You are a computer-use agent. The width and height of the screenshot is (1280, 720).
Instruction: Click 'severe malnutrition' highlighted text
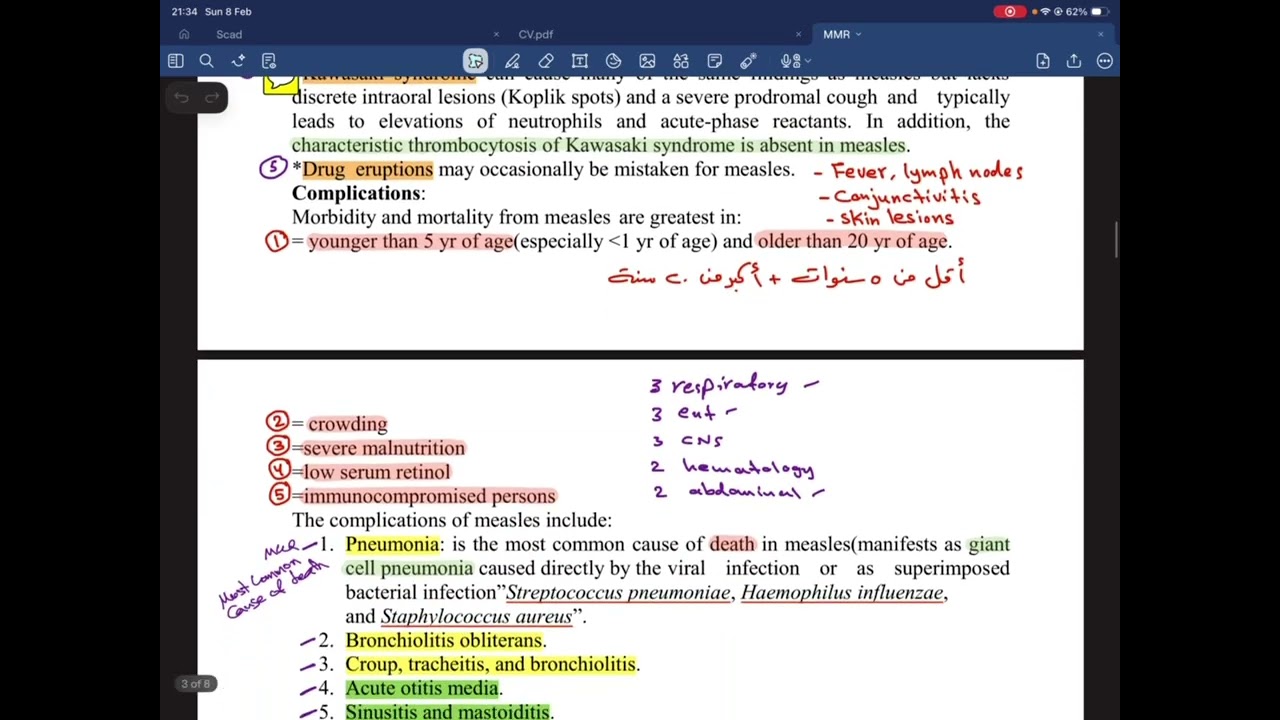[384, 448]
